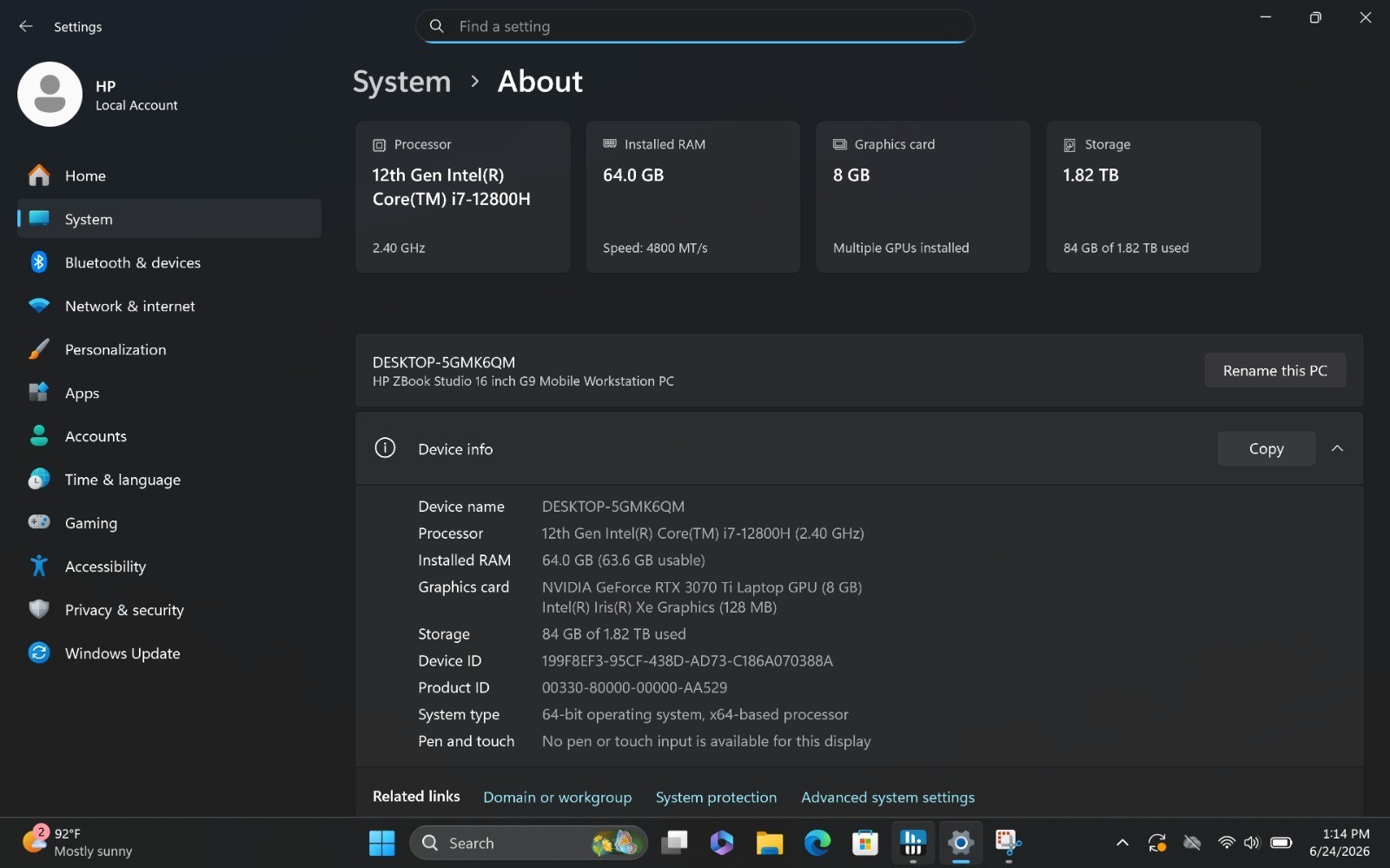Open the Storage summary card
Screen dimensions: 1390x868
tap(1154, 196)
